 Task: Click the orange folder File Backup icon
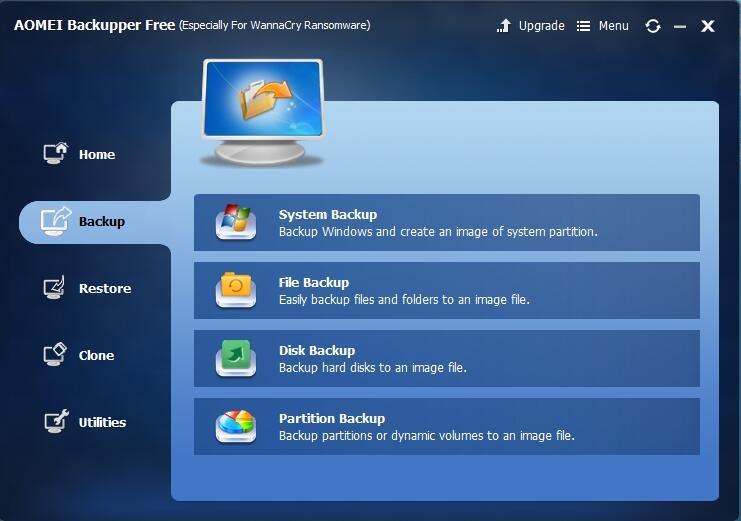click(x=236, y=290)
